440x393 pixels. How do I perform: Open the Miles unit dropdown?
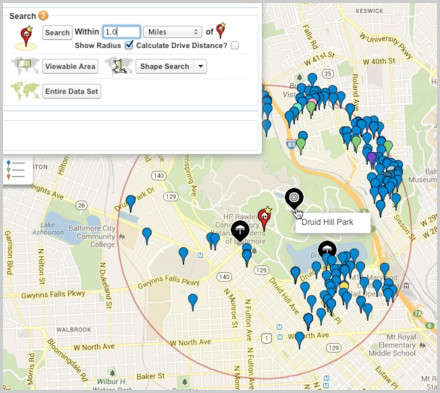click(173, 32)
